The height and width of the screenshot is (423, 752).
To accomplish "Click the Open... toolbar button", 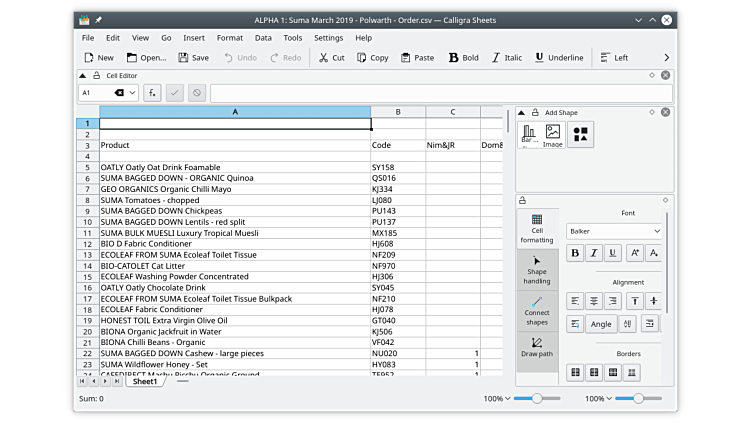I will pos(145,58).
